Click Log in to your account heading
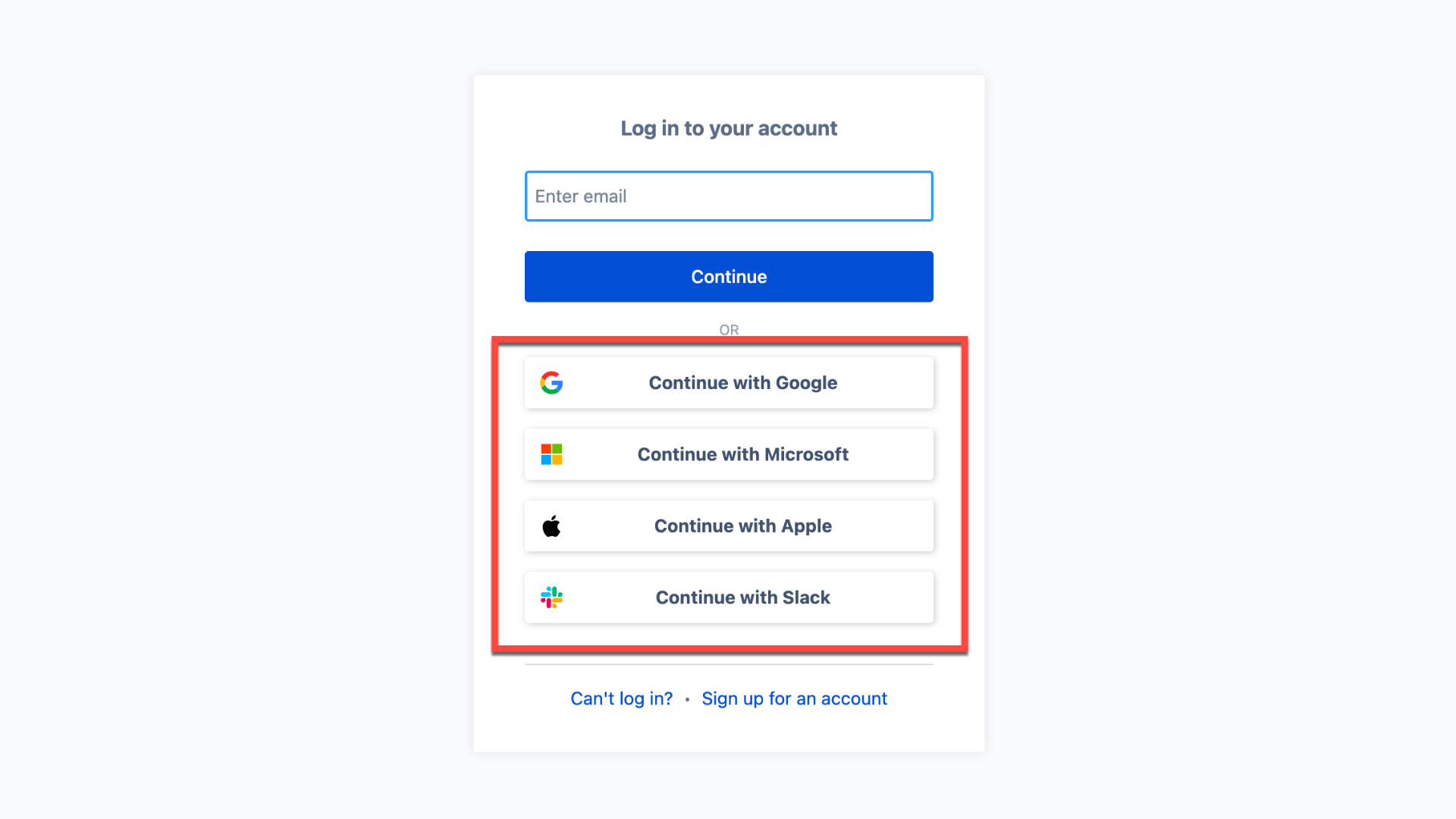The width and height of the screenshot is (1456, 819). click(728, 127)
